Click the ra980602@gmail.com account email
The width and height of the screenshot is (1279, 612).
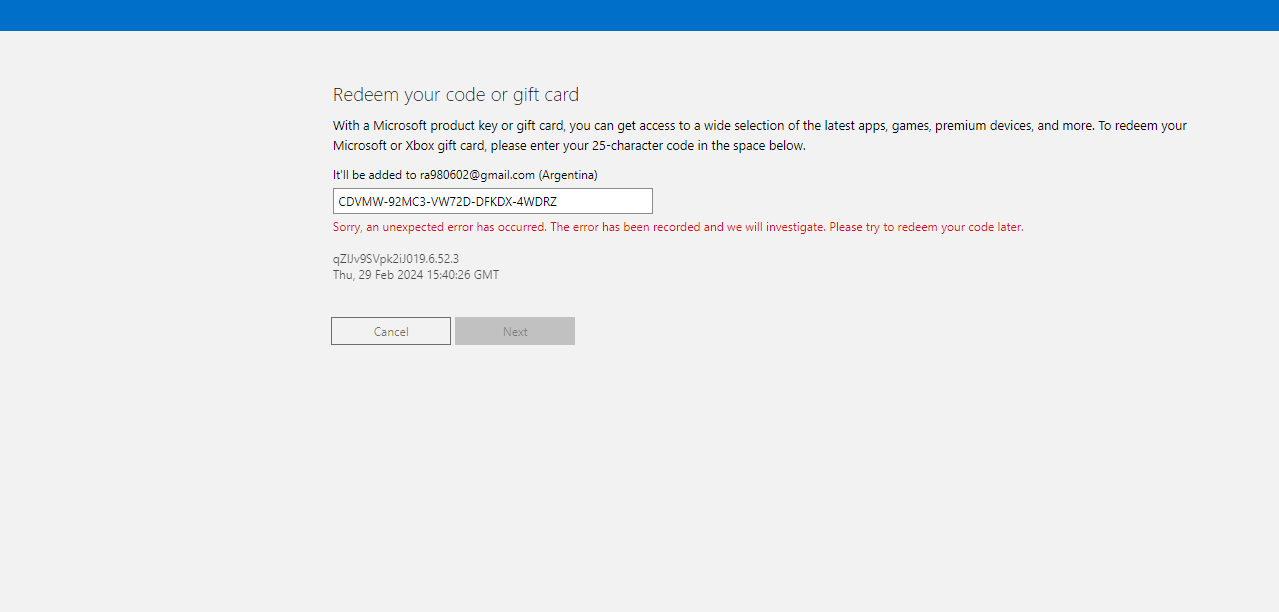(x=477, y=175)
